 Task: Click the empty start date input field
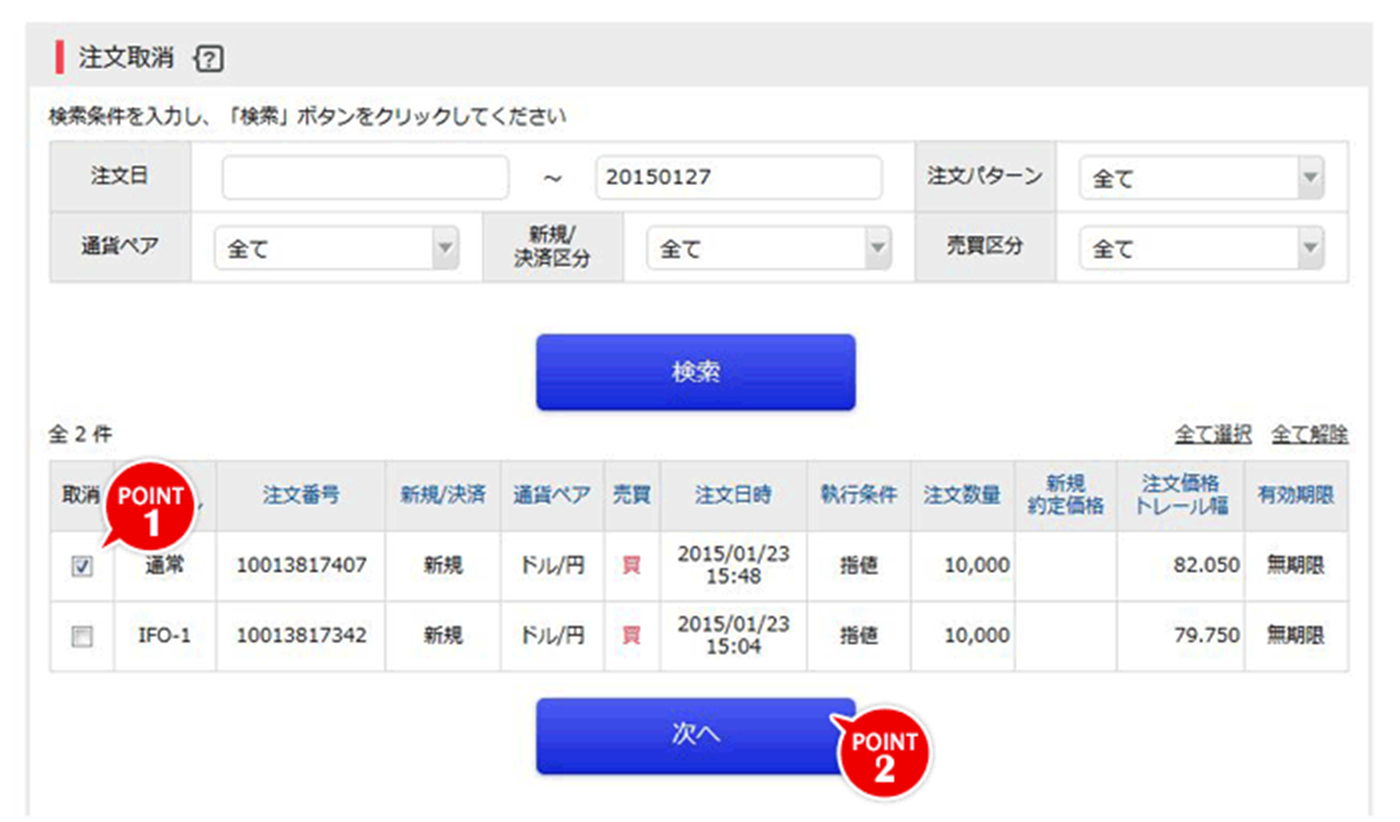click(x=365, y=176)
